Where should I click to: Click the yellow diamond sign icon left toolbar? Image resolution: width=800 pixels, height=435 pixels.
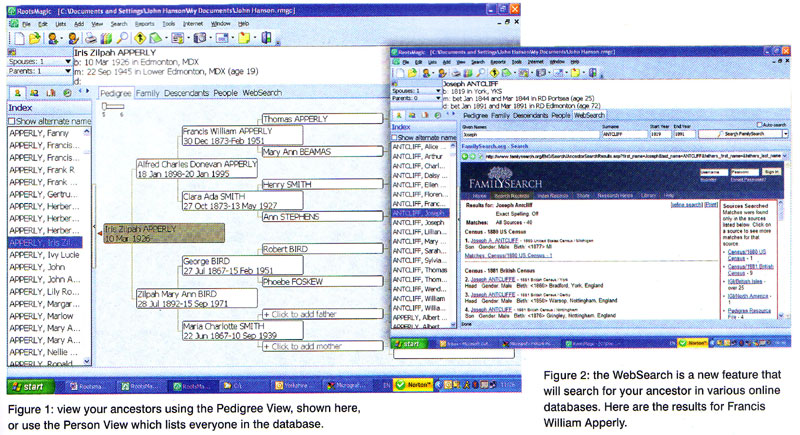140,38
